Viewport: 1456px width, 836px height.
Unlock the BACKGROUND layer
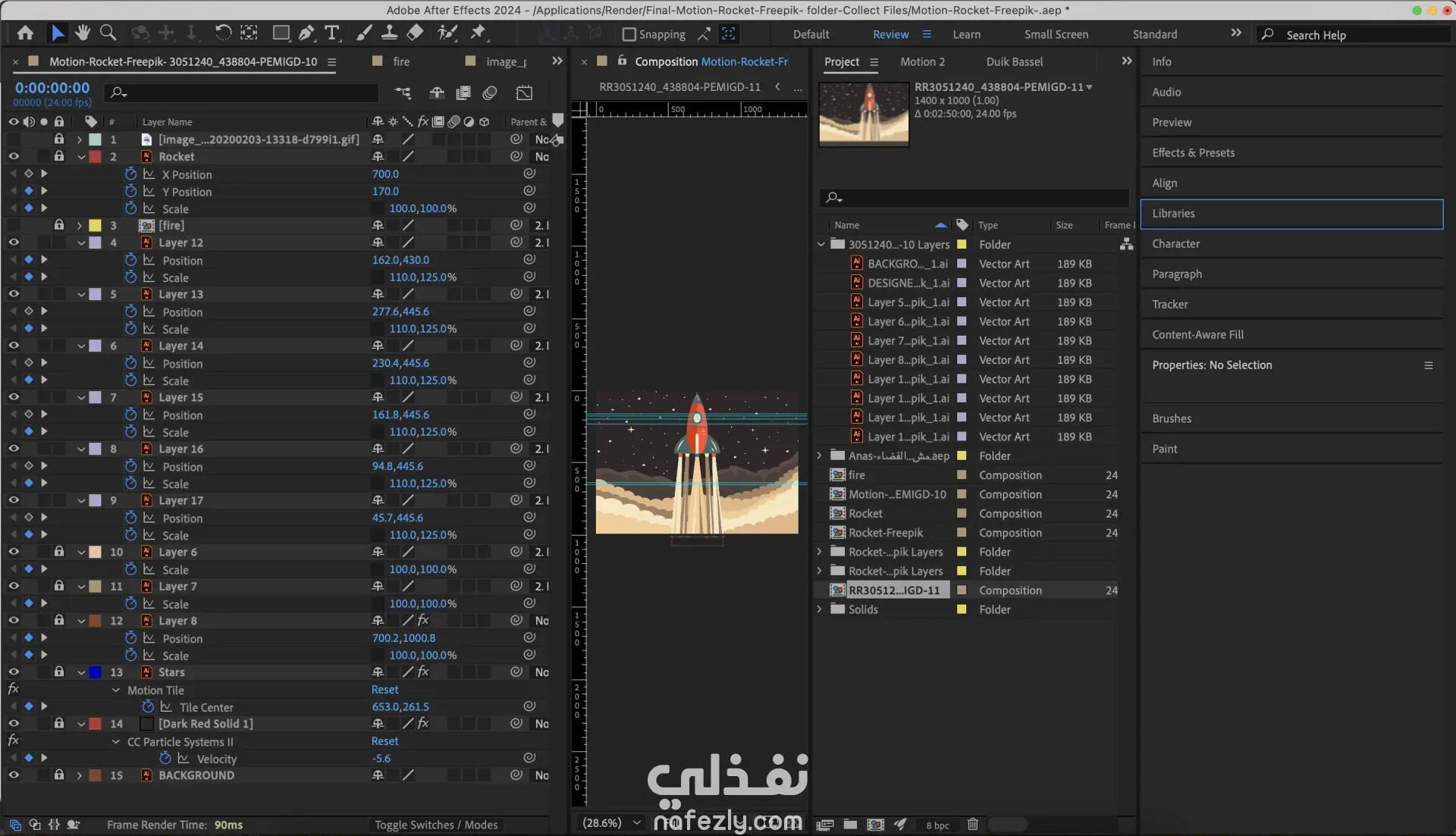tap(59, 775)
